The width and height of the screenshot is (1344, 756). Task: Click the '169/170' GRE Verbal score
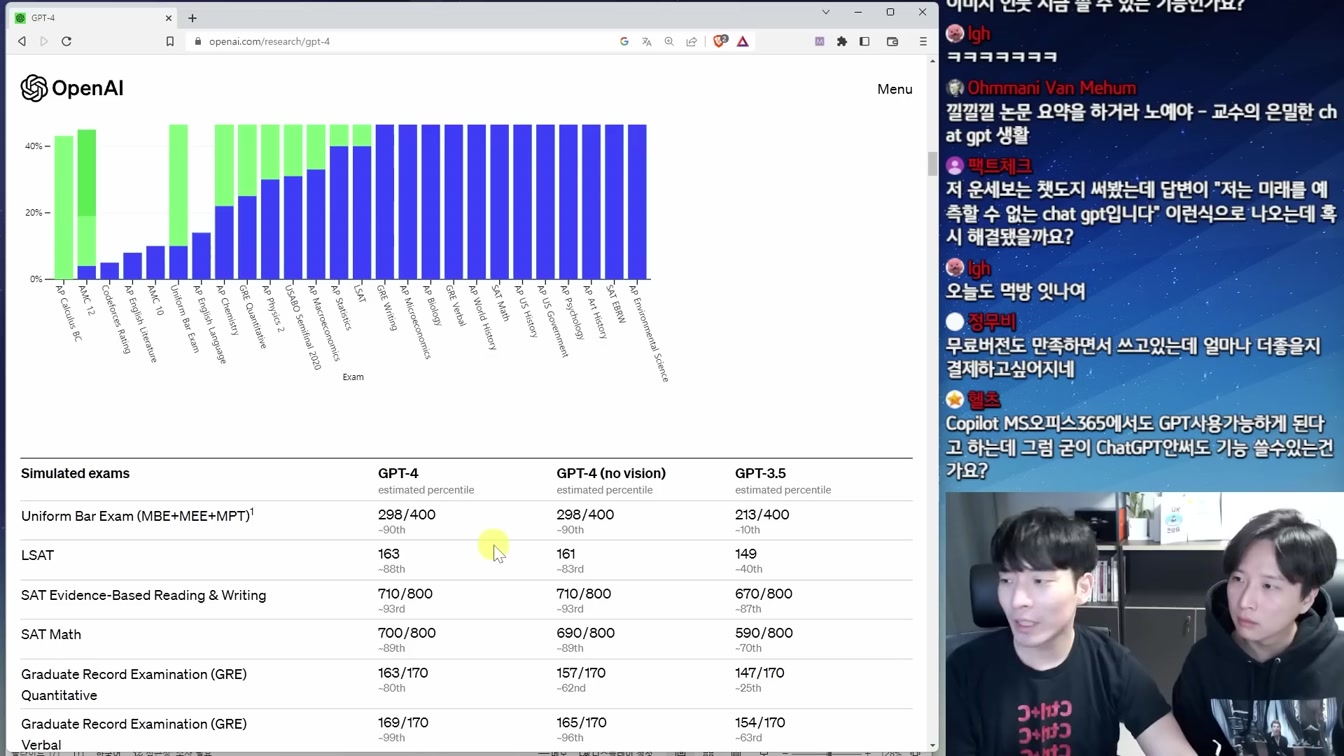[403, 722]
